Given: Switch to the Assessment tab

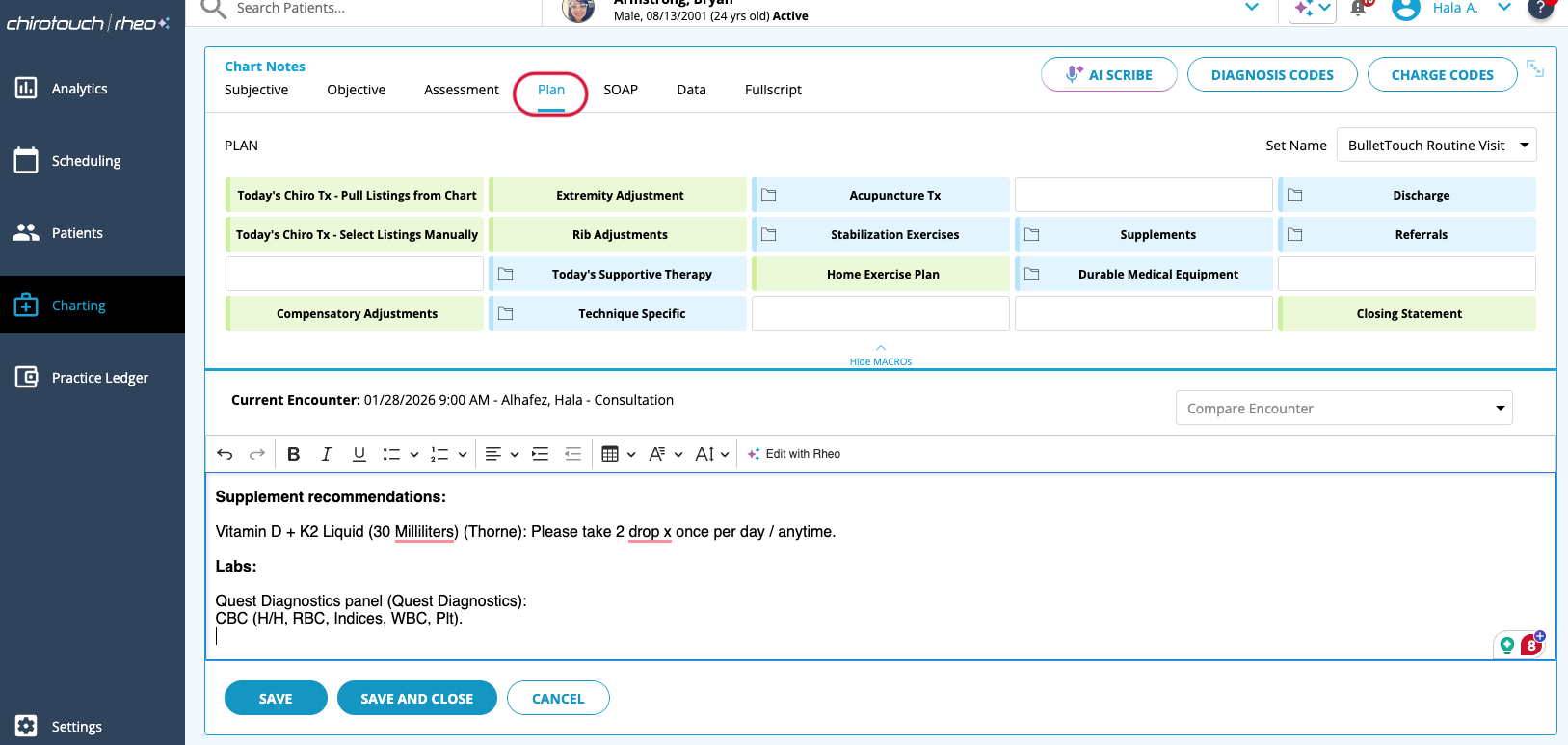Looking at the screenshot, I should coord(462,90).
